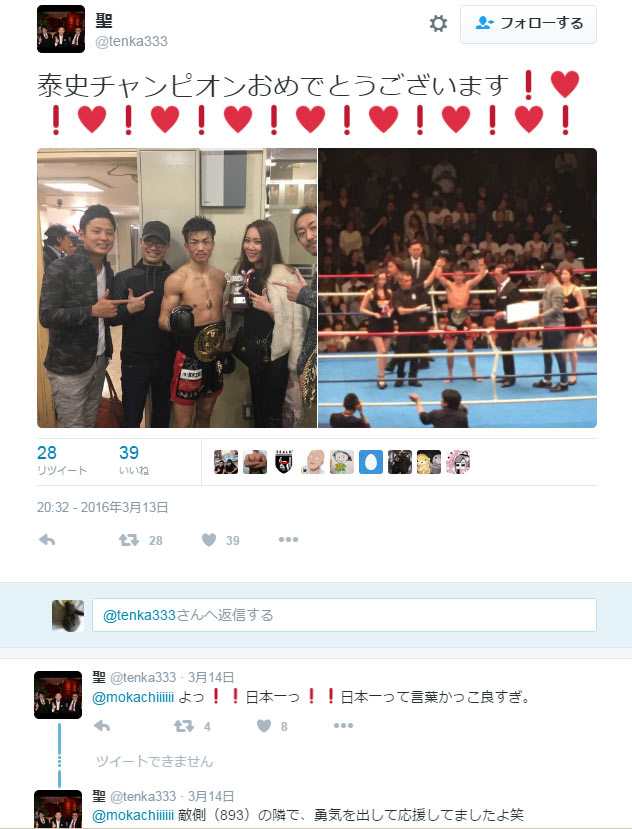
Task: Retweet the main tweet with 28 retweets
Action: click(140, 540)
